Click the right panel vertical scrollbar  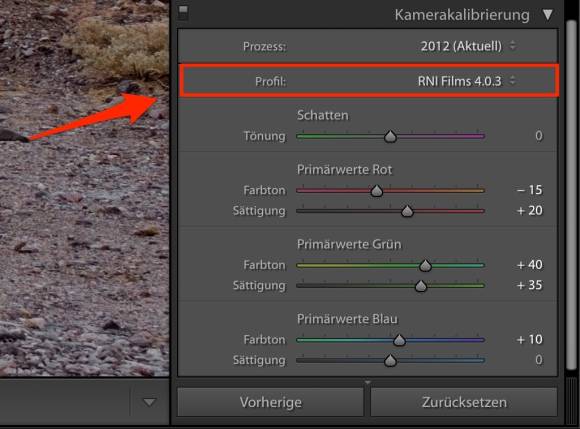pos(571,192)
